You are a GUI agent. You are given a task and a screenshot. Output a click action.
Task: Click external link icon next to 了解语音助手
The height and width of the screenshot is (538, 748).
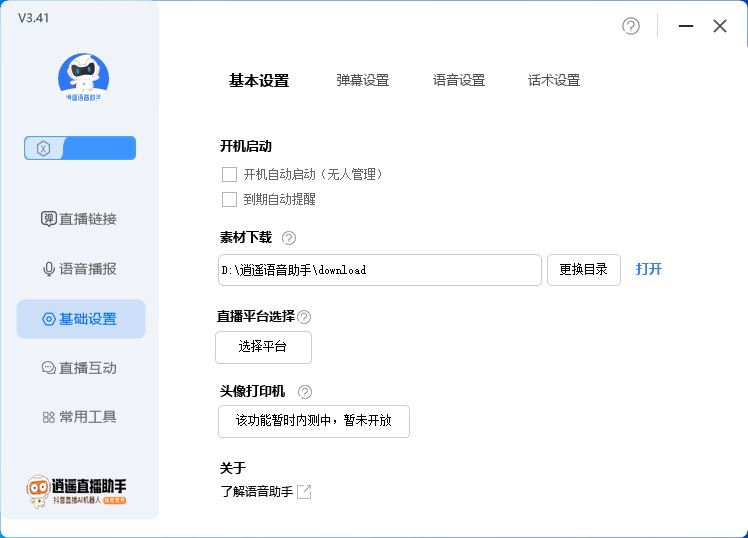(x=304, y=492)
